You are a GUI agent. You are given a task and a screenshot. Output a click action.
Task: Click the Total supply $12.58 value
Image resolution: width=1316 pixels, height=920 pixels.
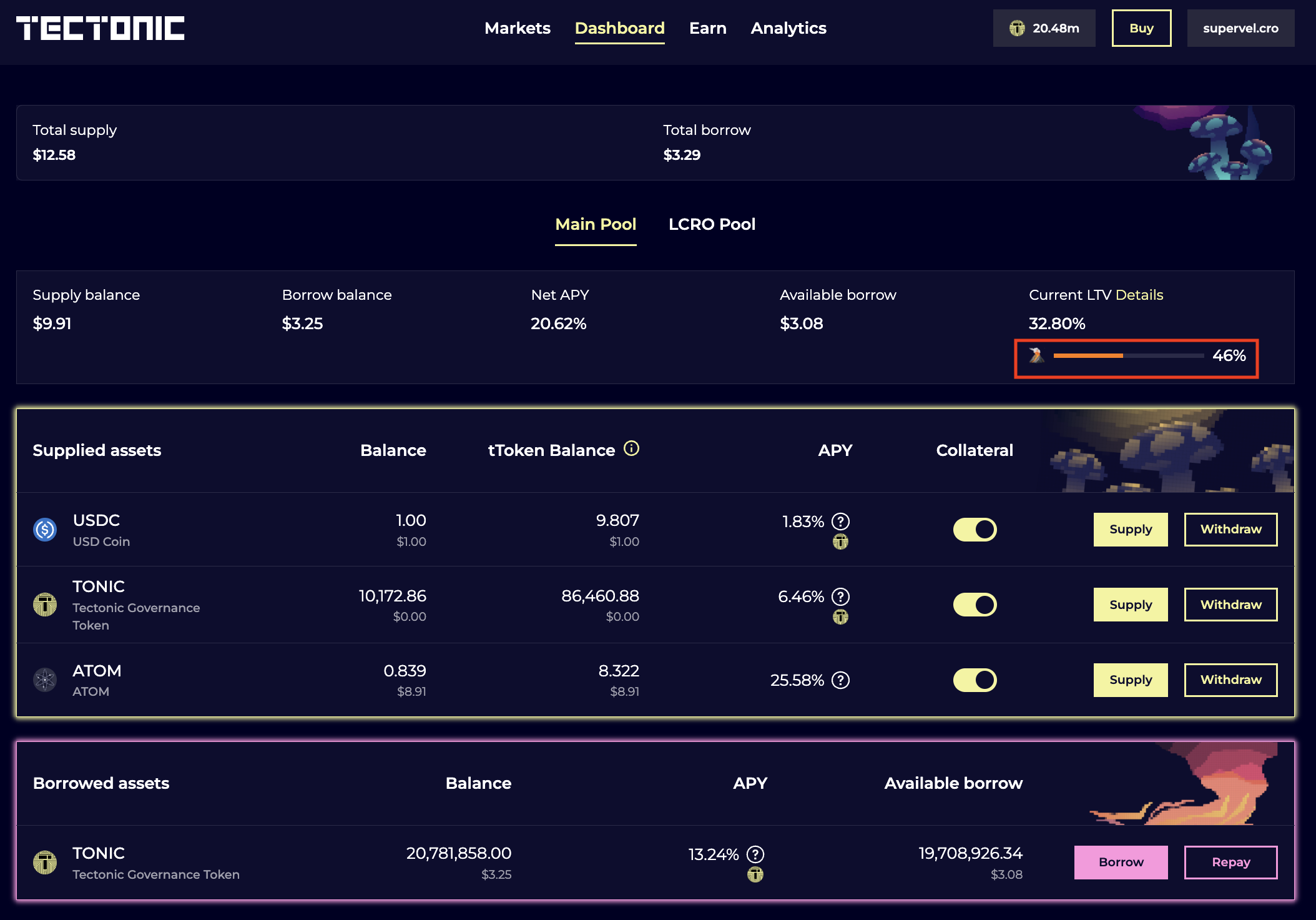54,155
